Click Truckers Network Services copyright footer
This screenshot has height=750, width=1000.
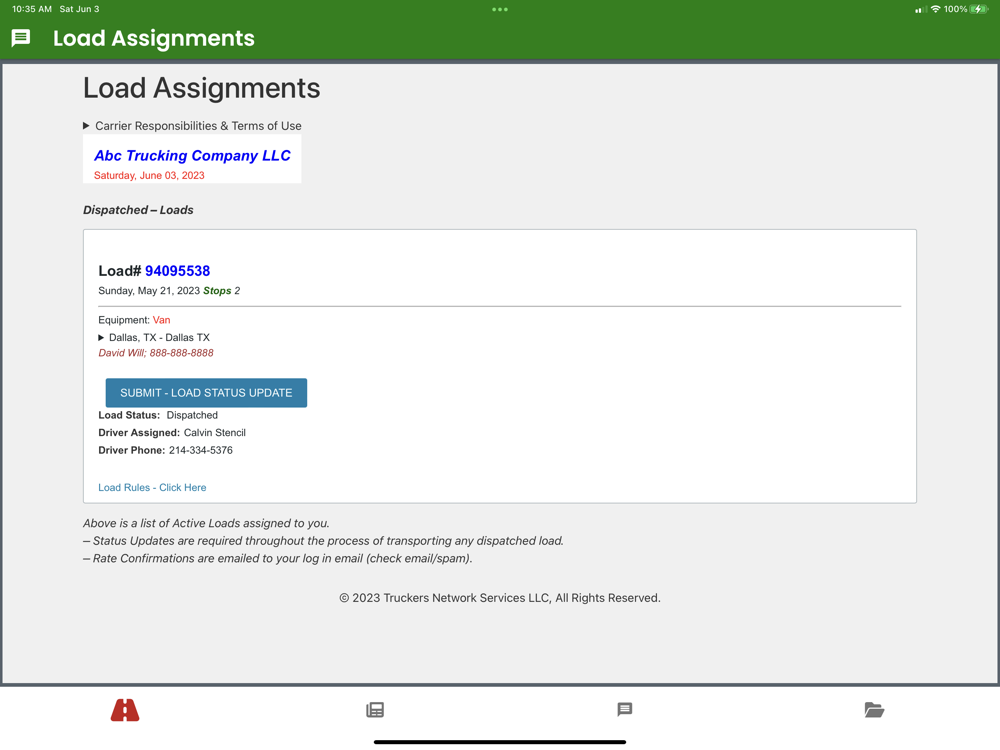click(500, 598)
